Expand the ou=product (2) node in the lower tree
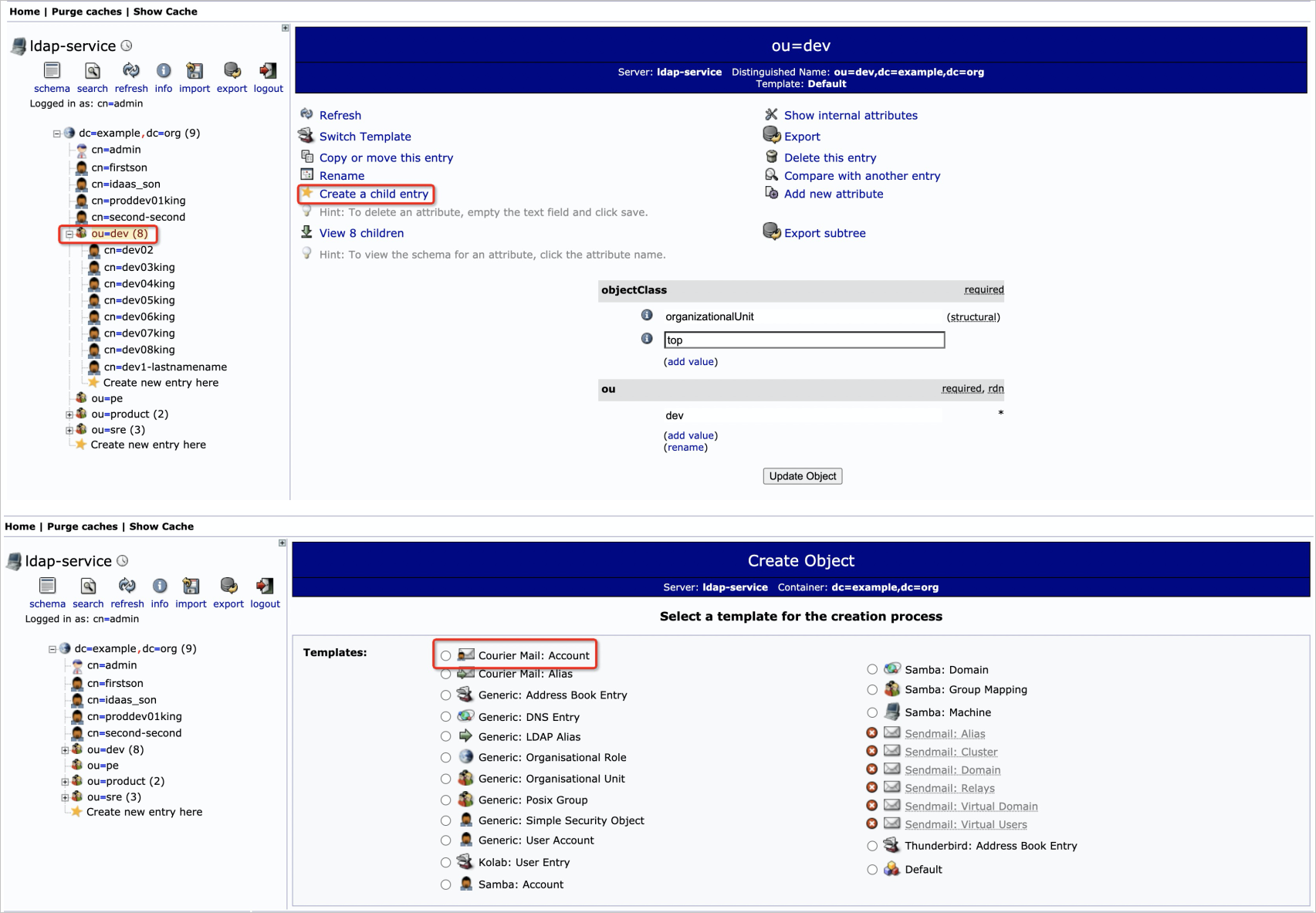The height and width of the screenshot is (913, 1316). coord(65,782)
